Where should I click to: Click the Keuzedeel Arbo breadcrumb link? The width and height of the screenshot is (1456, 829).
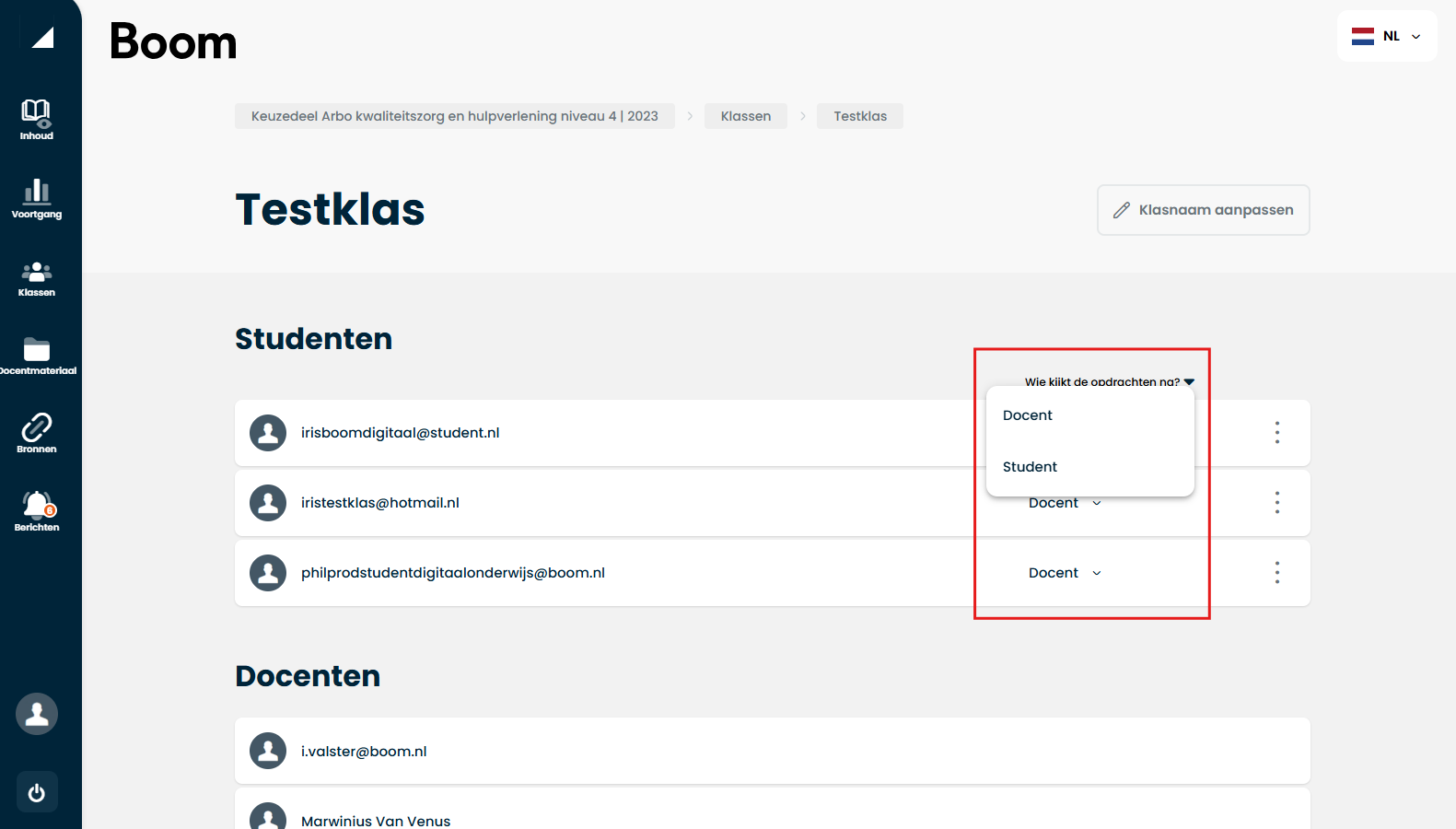454,116
